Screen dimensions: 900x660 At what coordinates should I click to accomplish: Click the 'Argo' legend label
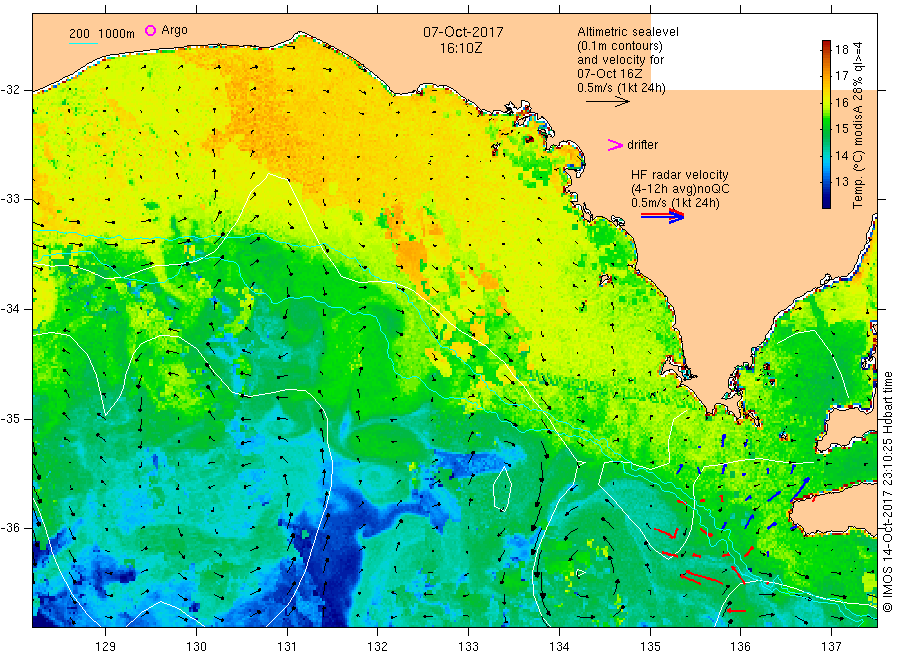174,30
